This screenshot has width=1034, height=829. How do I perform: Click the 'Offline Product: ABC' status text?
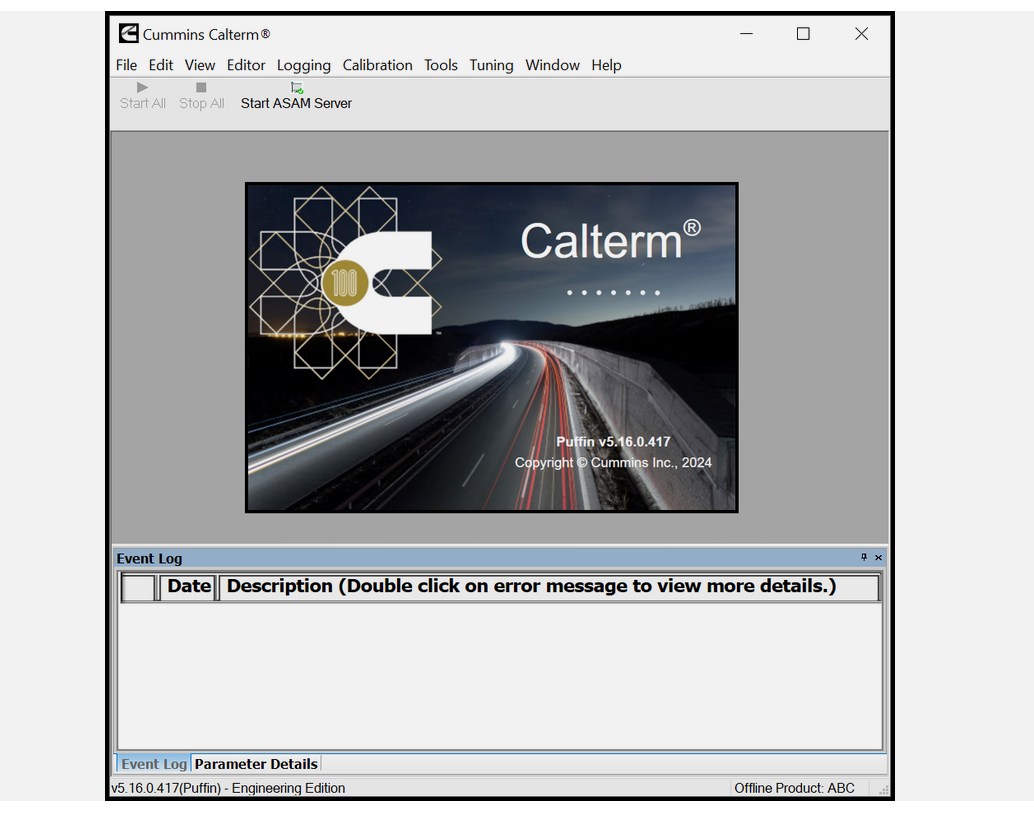point(794,788)
